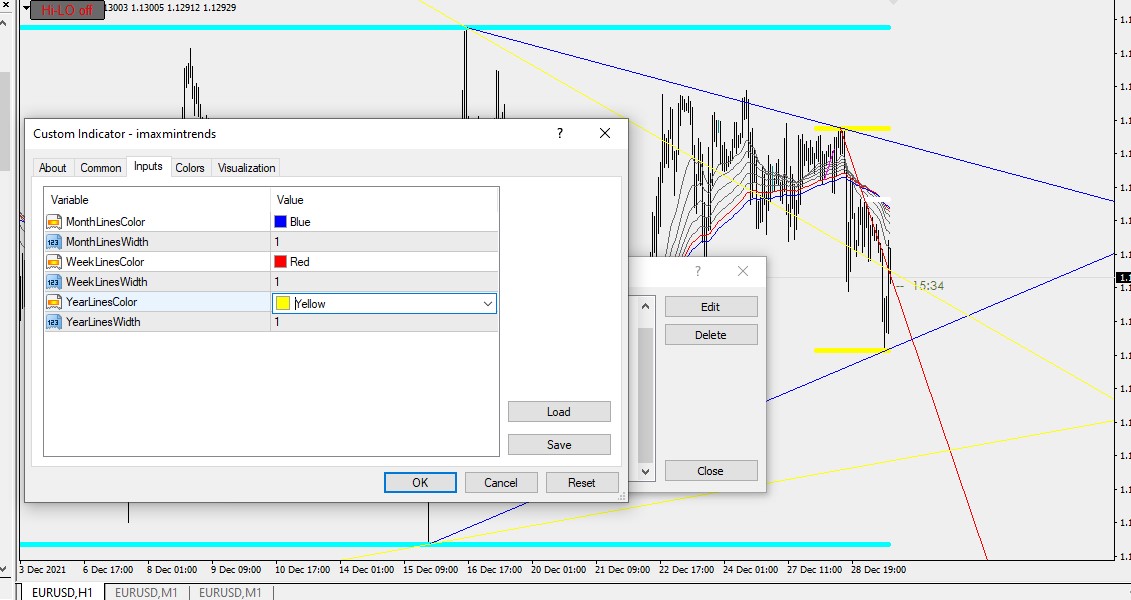This screenshot has width=1131, height=600.
Task: Click the scroll up arrow in indicators list
Action: click(646, 306)
